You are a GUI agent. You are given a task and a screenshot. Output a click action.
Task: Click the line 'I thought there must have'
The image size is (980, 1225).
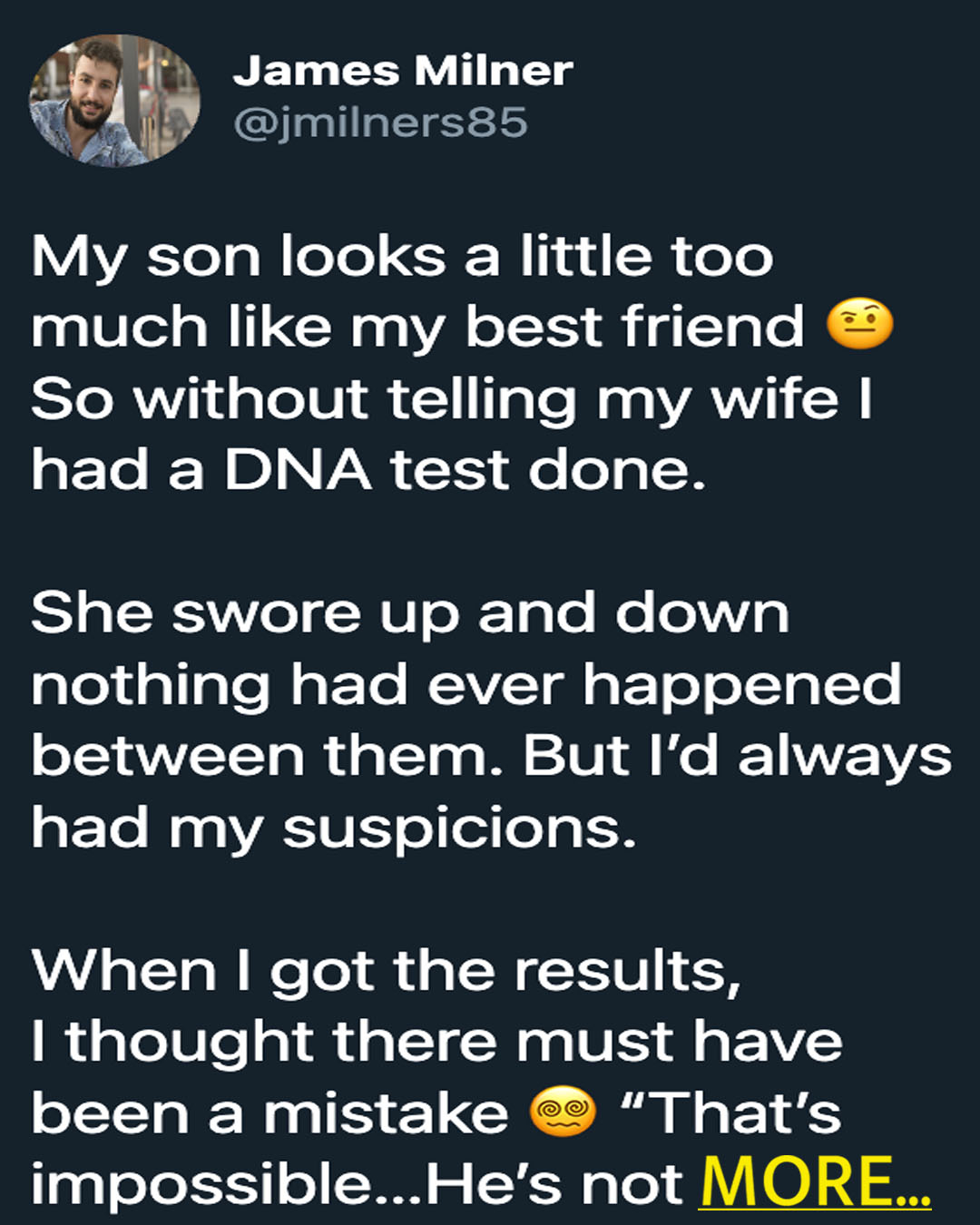point(436,1042)
